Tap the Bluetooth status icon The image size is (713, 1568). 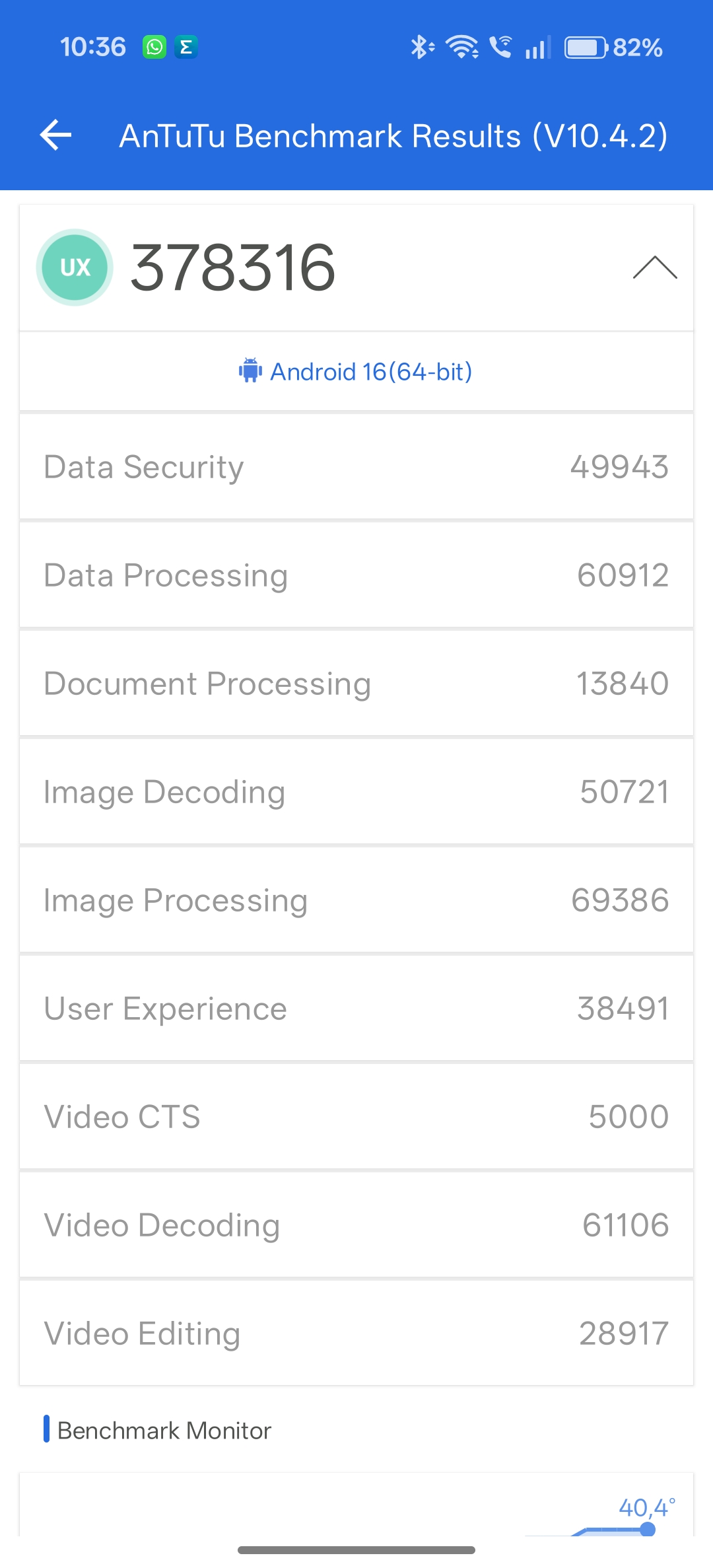(421, 47)
